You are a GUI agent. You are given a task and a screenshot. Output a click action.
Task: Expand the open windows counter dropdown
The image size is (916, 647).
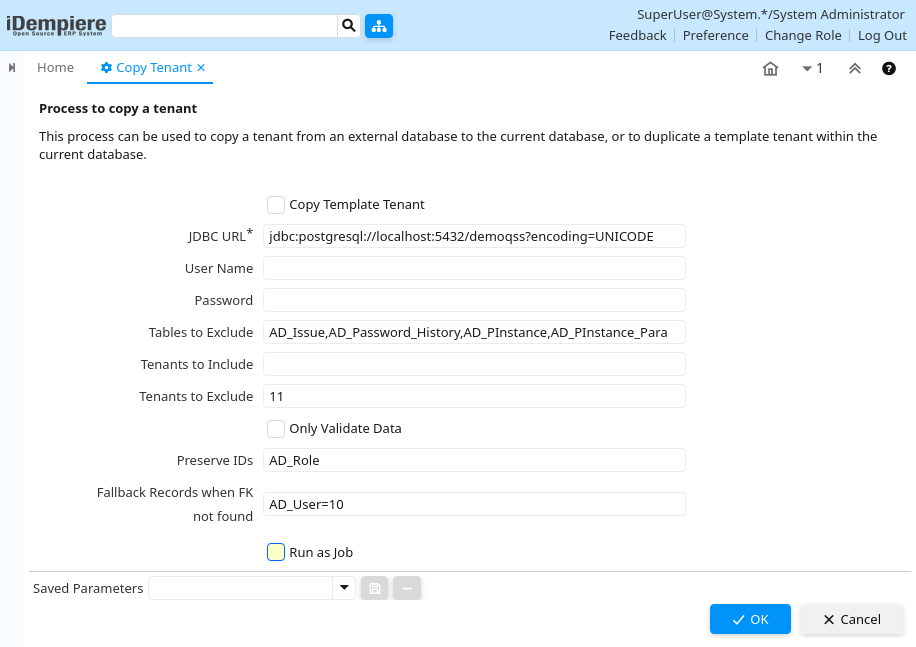[812, 69]
